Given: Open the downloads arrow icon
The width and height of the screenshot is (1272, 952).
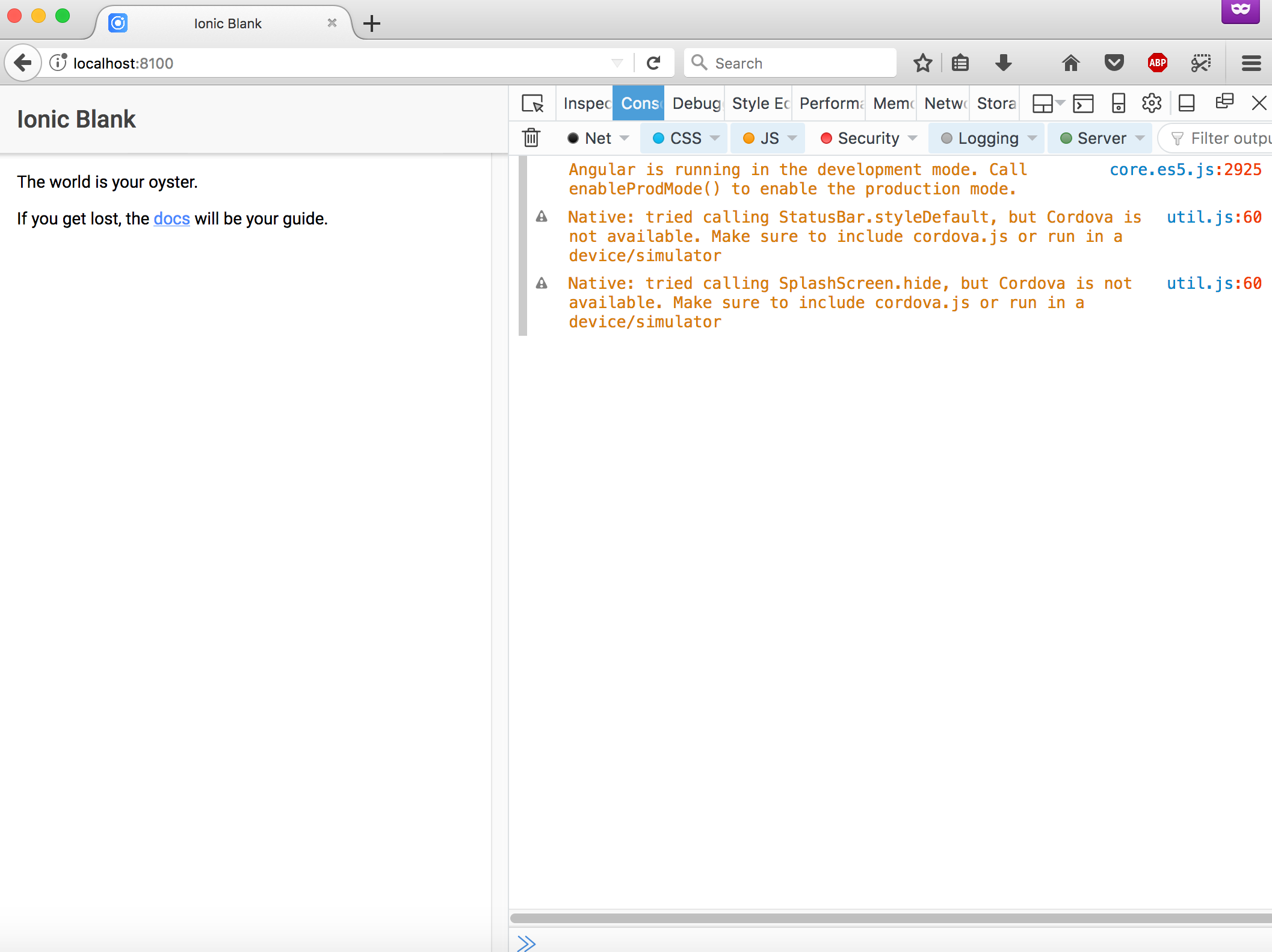Looking at the screenshot, I should pyautogui.click(x=1004, y=63).
